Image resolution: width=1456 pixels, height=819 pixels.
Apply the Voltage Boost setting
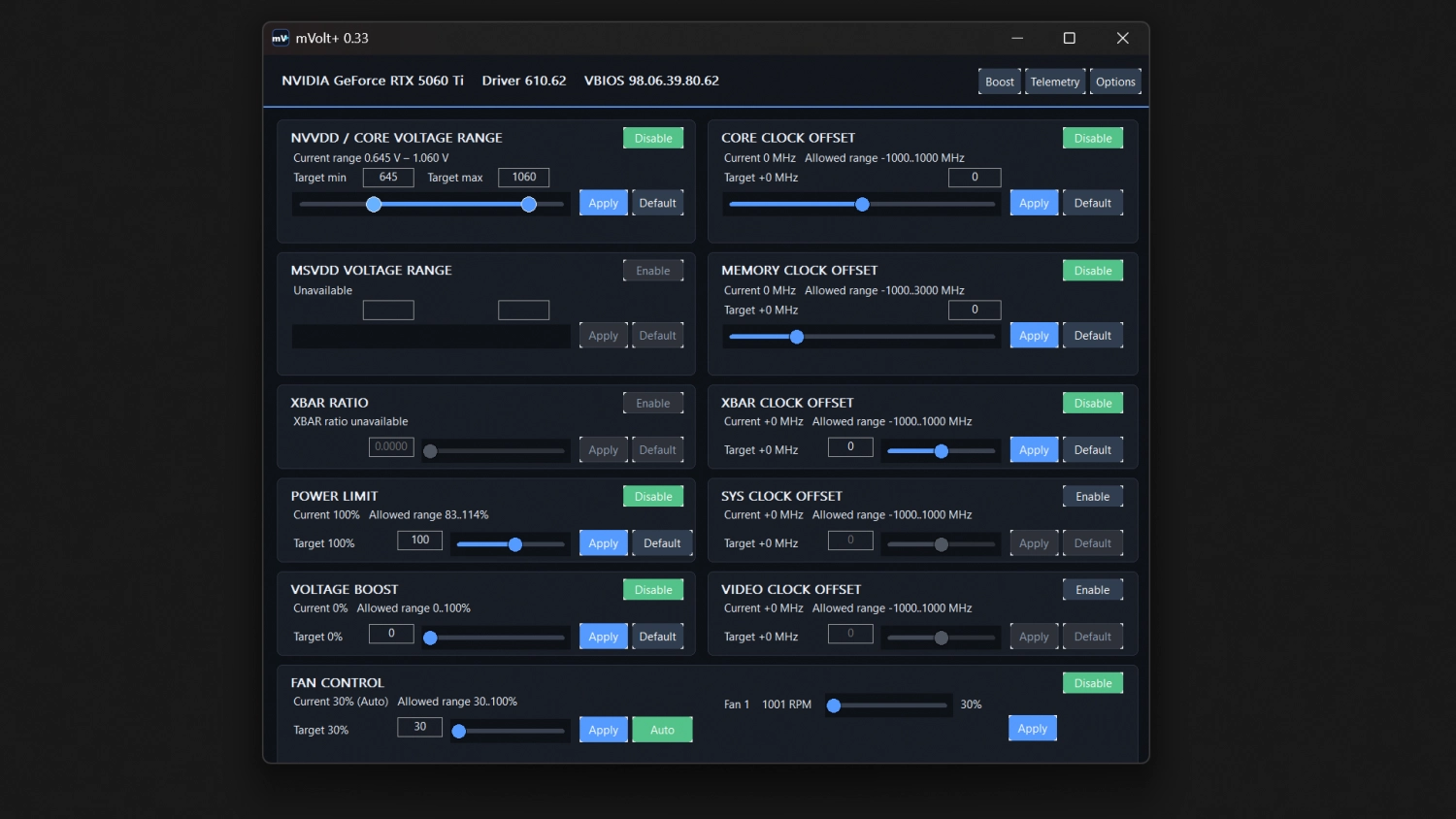604,637
